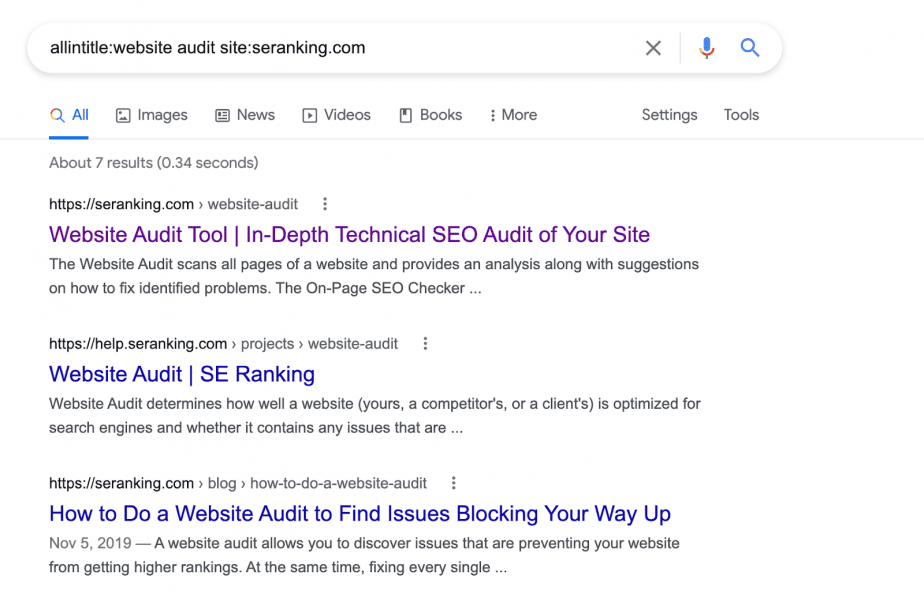Click snippet starting 'The Website Audit scans all pages'
Screen dimensions: 924x605
coord(374,276)
